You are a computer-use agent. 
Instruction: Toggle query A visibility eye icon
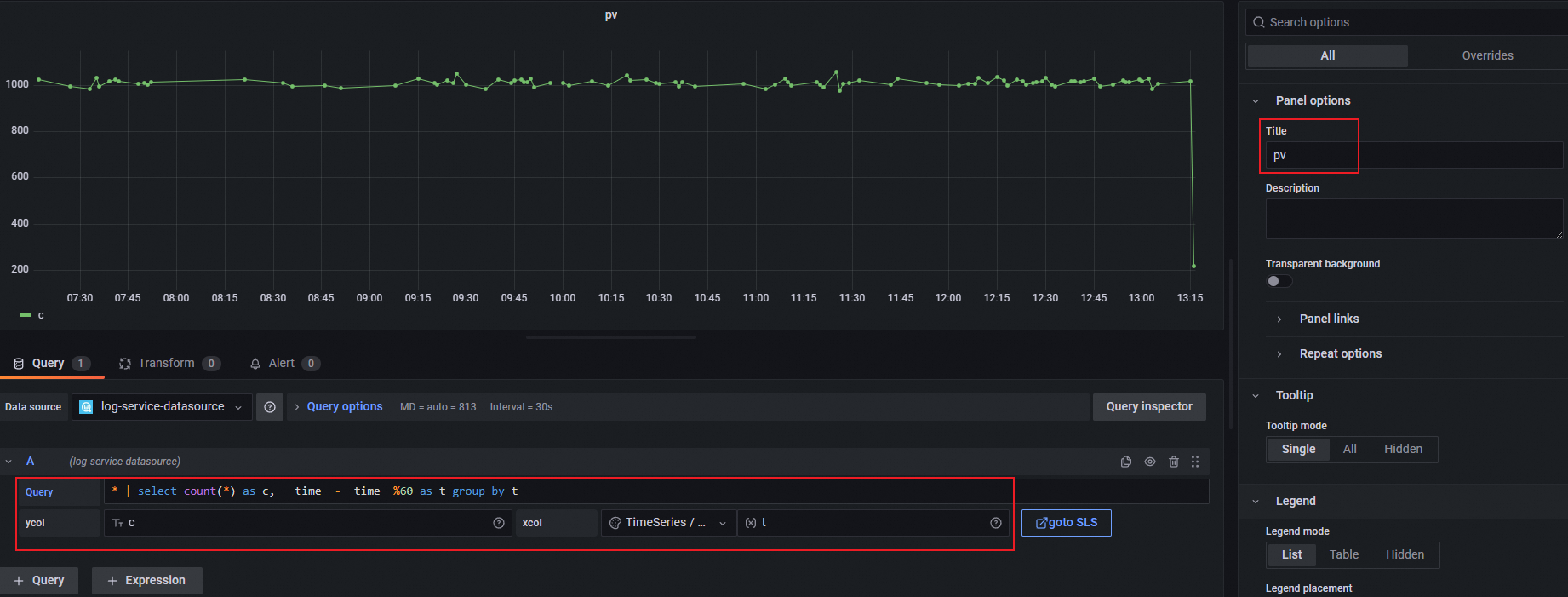(1150, 462)
